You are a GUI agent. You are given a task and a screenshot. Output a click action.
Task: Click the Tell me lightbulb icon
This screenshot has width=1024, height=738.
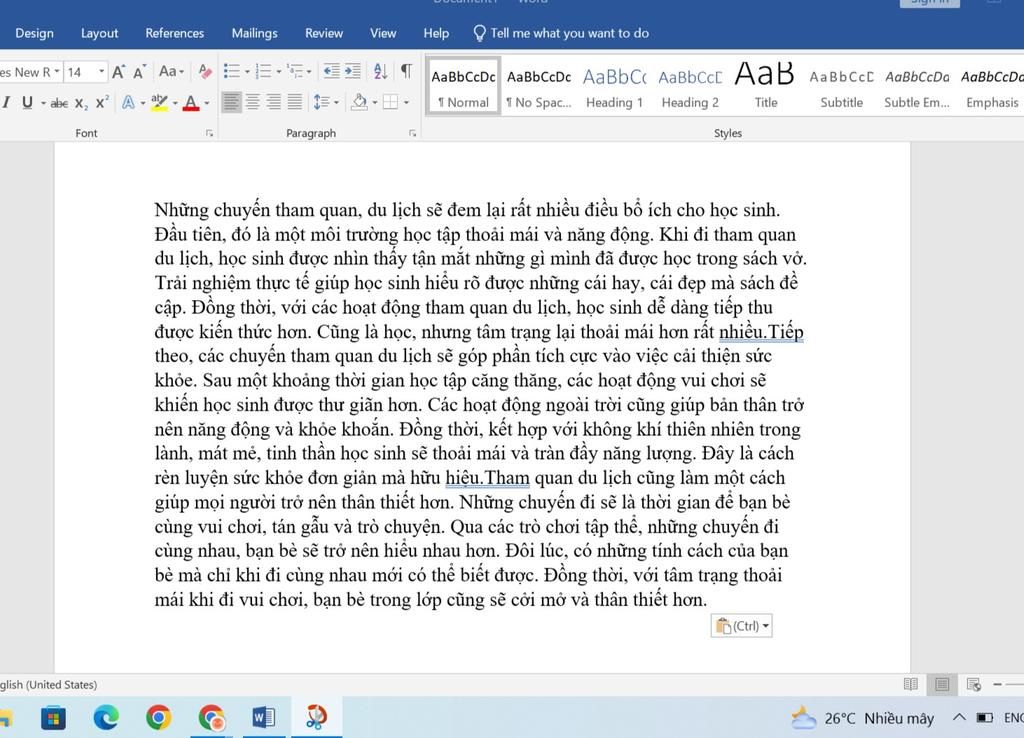click(x=479, y=33)
